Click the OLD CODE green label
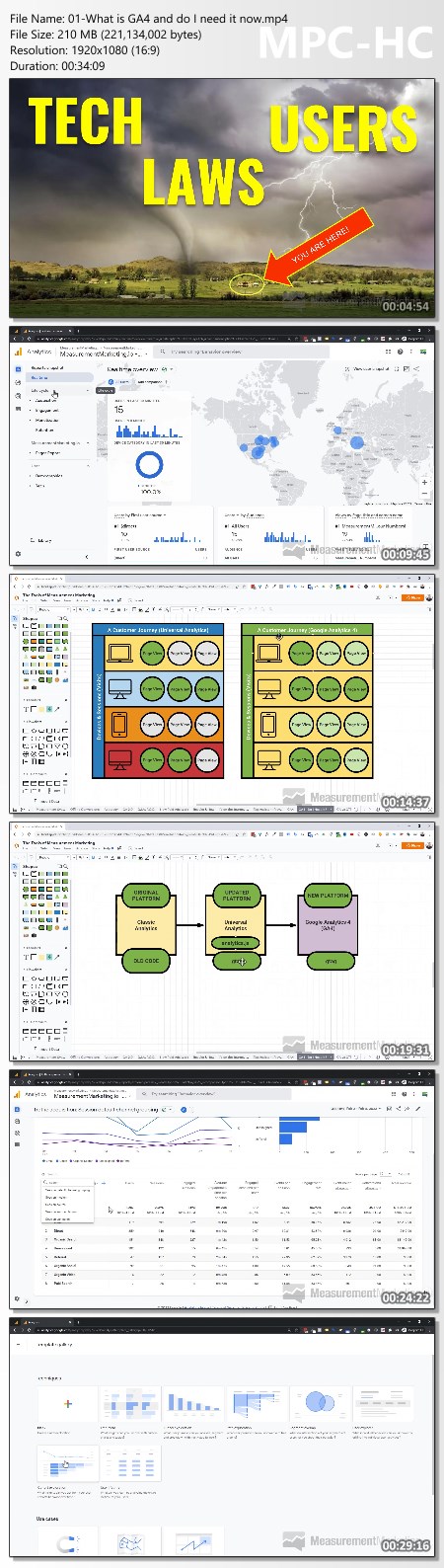 point(146,960)
